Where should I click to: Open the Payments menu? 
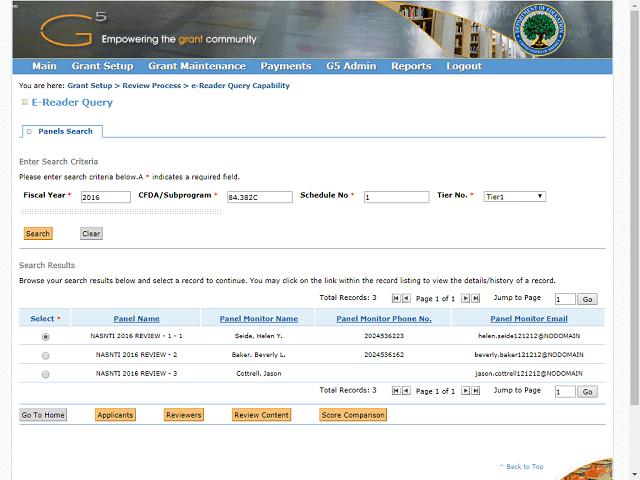click(286, 66)
